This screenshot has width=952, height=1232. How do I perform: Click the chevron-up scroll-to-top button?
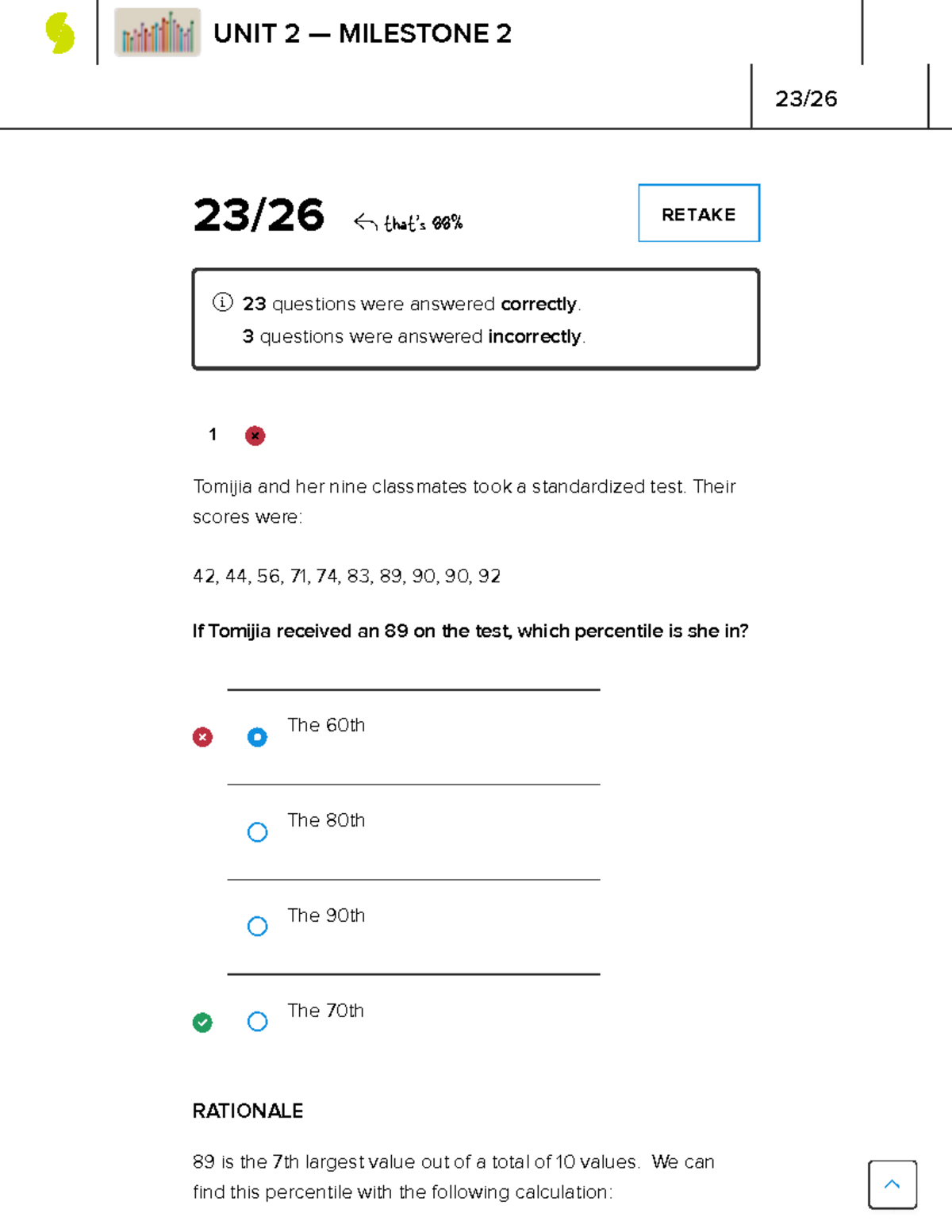tap(892, 1184)
